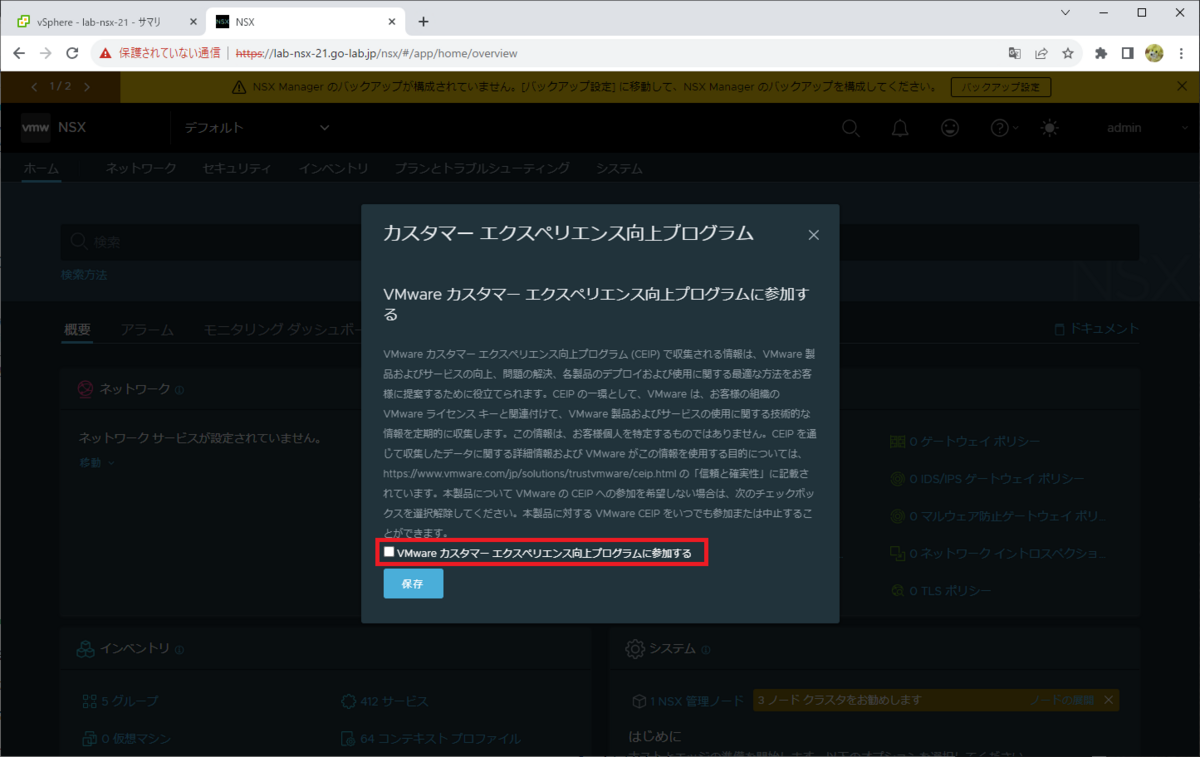Bookmark this page with the star icon
Viewport: 1200px width, 757px height.
pyautogui.click(x=1068, y=53)
